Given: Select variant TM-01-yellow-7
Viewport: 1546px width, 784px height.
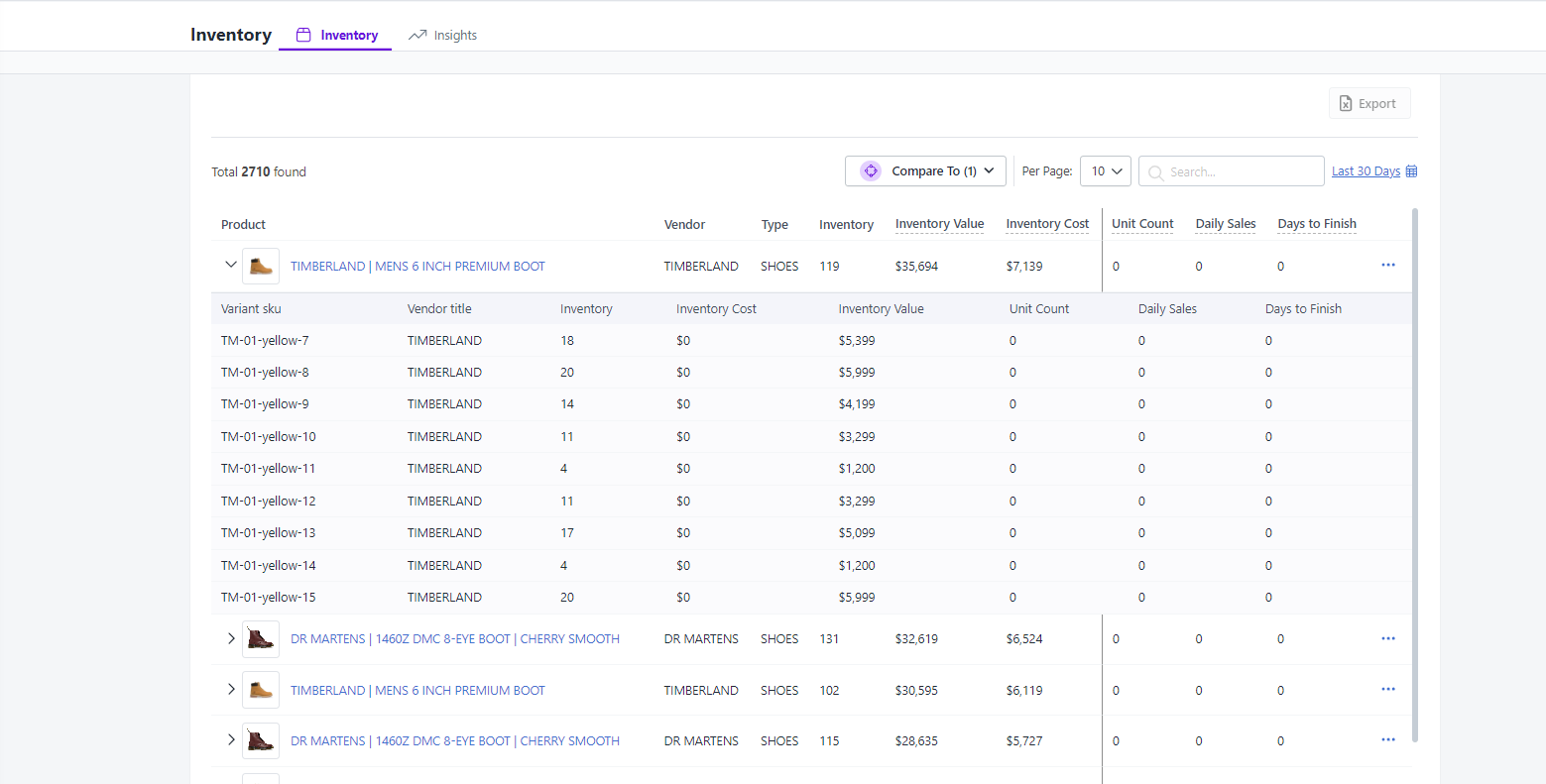Looking at the screenshot, I should click(x=265, y=340).
